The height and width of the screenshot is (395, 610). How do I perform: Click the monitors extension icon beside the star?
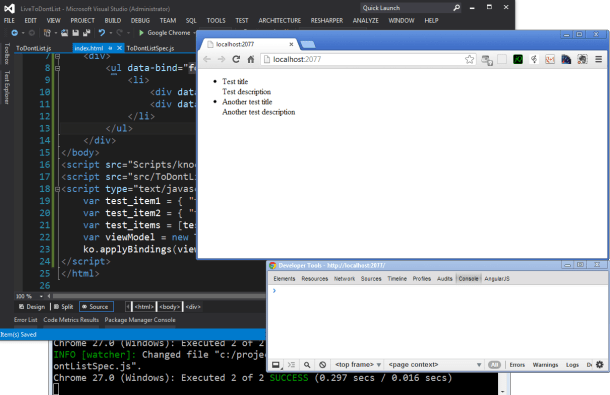(x=487, y=60)
